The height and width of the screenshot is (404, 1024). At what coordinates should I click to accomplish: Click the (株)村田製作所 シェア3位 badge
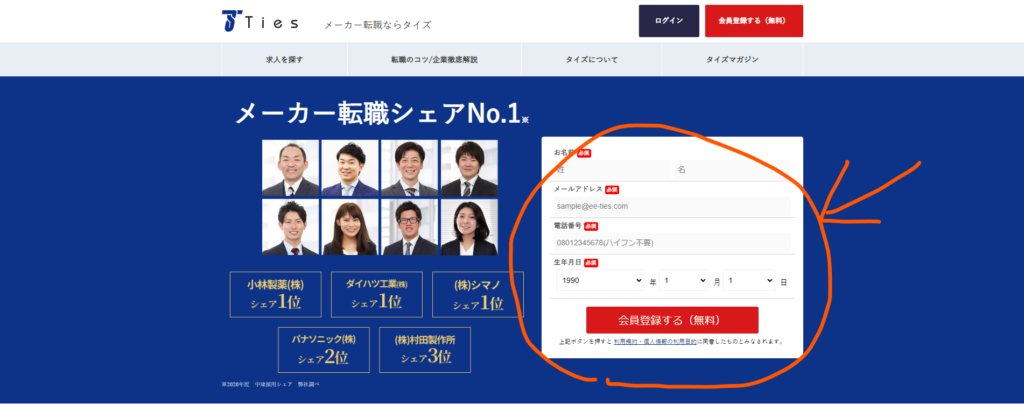pos(425,350)
